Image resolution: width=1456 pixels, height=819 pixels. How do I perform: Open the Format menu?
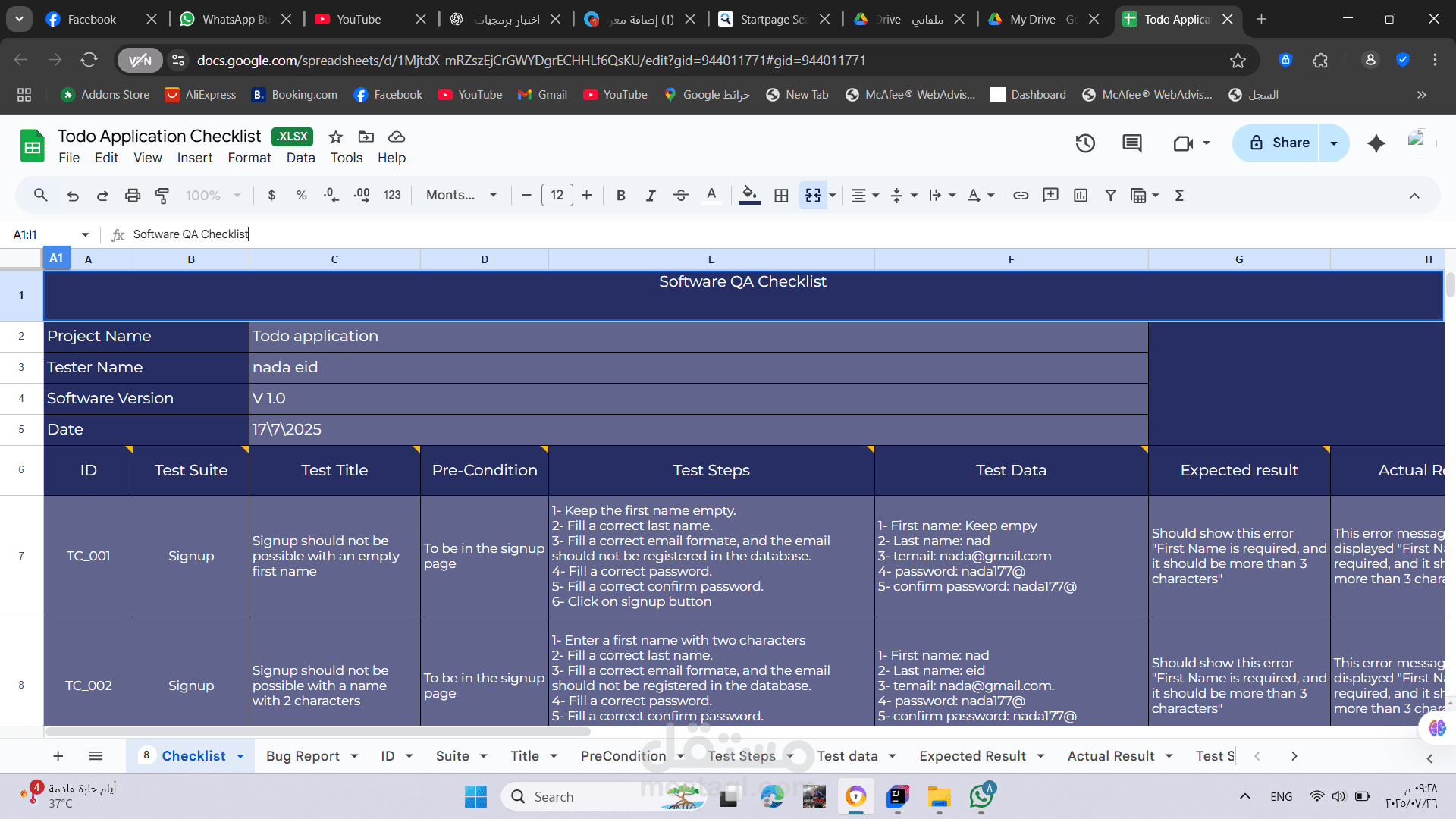[249, 158]
